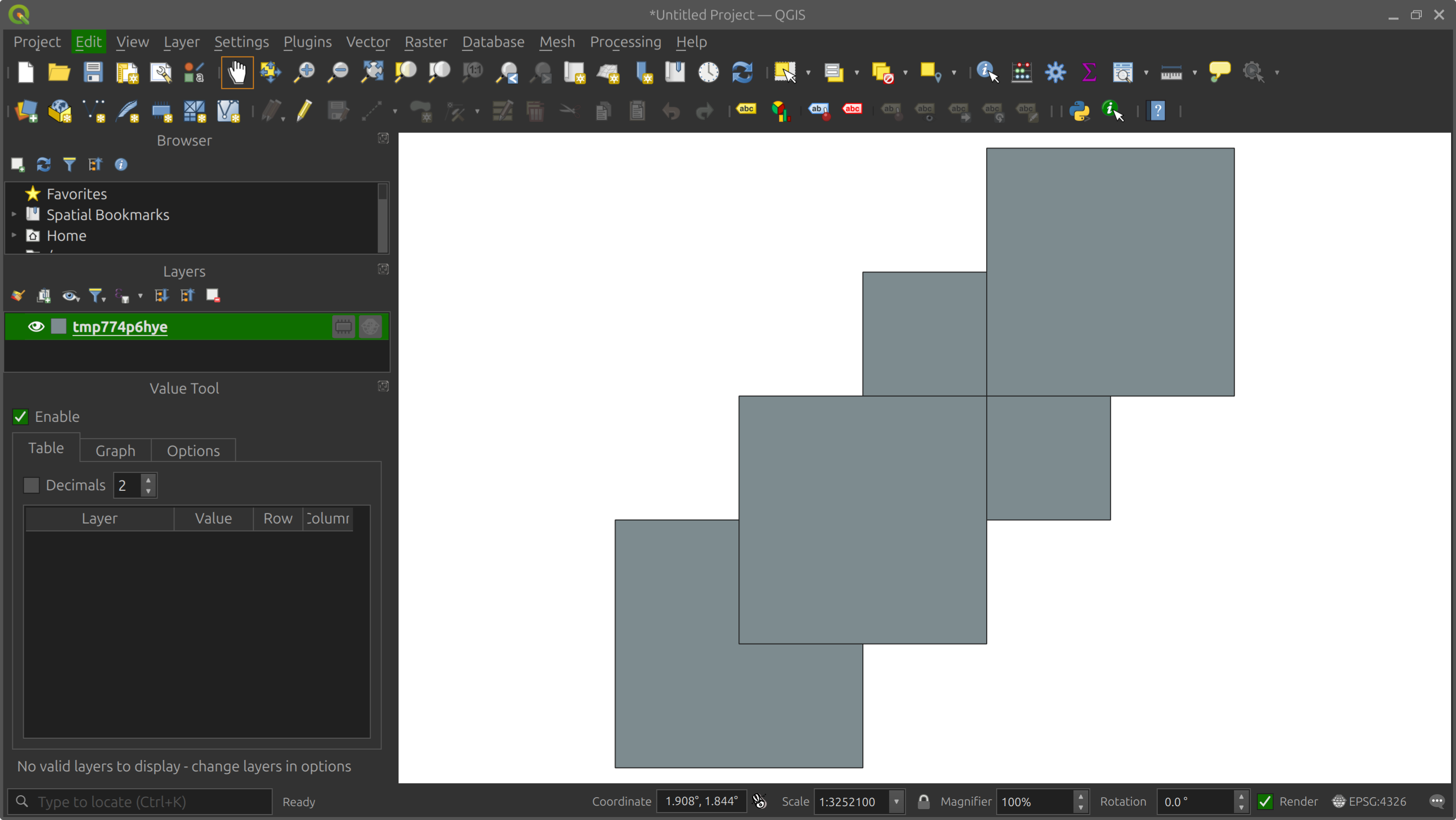Open the Scale dropdown arrow

(896, 801)
